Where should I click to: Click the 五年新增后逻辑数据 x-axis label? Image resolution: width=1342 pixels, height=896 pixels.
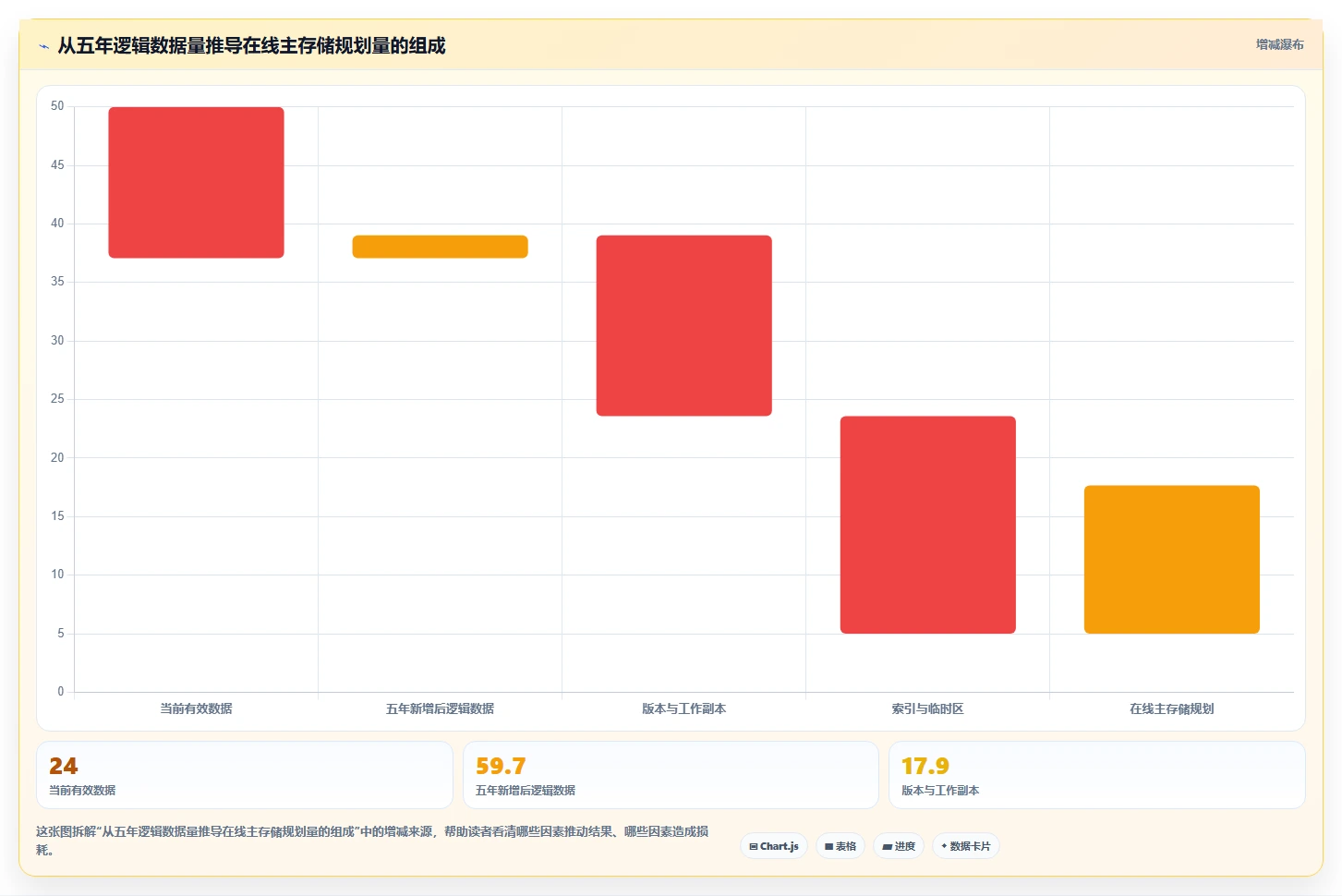pyautogui.click(x=440, y=708)
